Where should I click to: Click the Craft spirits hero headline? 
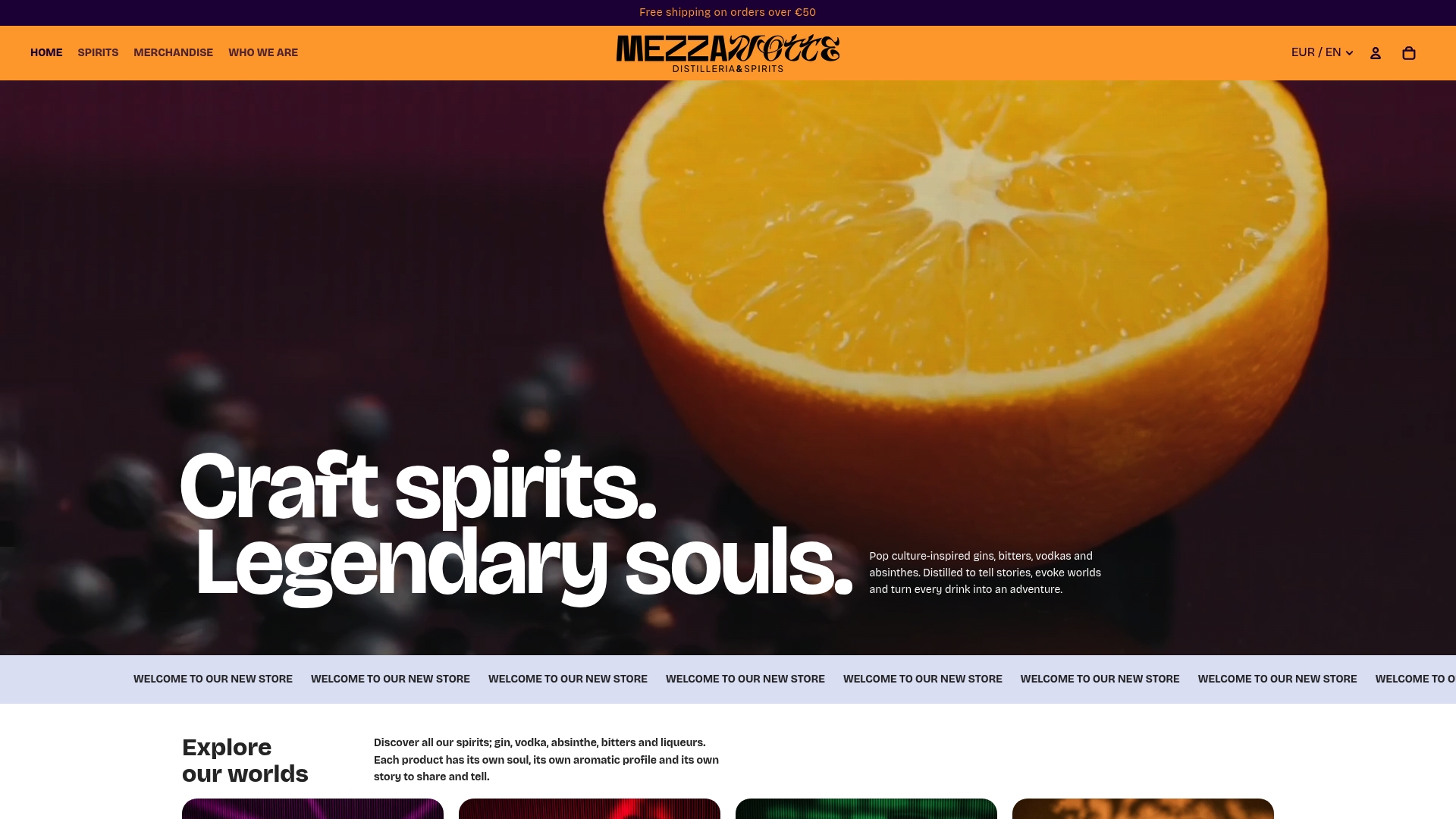516,525
